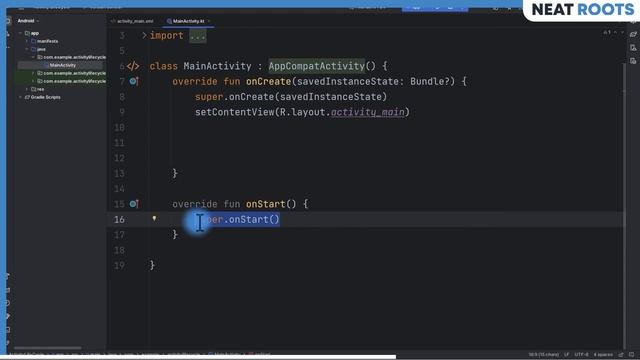Image resolution: width=640 pixels, height=360 pixels.
Task: Select the res folder row
Action: coord(38,89)
